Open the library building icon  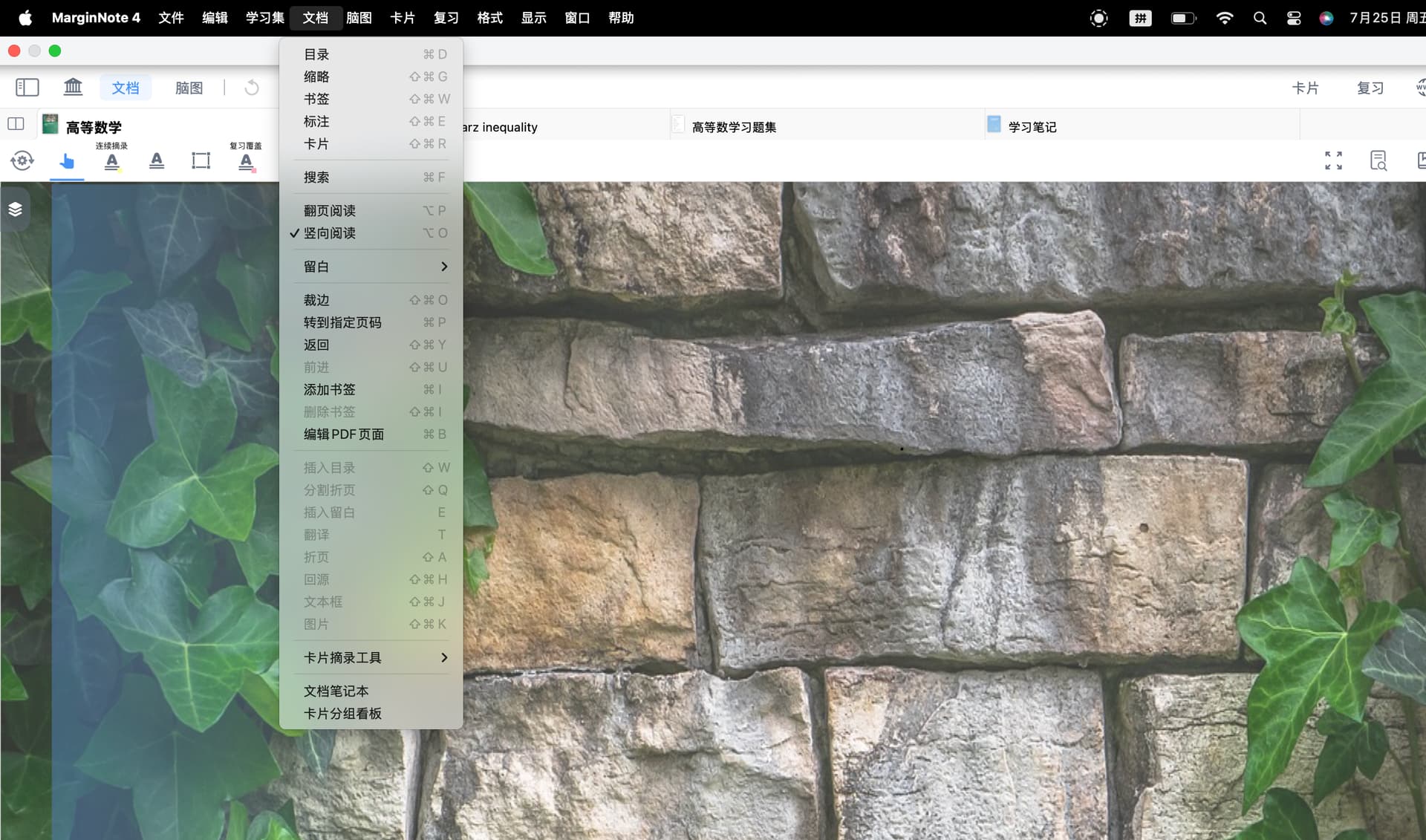(x=73, y=87)
